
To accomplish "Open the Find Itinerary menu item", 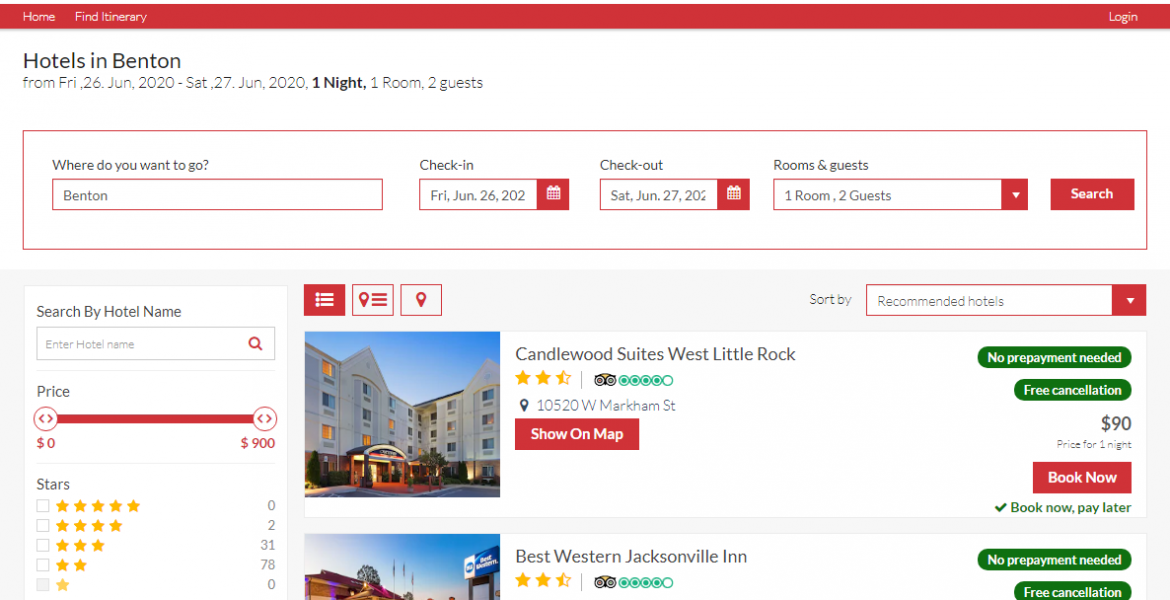I will pyautogui.click(x=110, y=17).
